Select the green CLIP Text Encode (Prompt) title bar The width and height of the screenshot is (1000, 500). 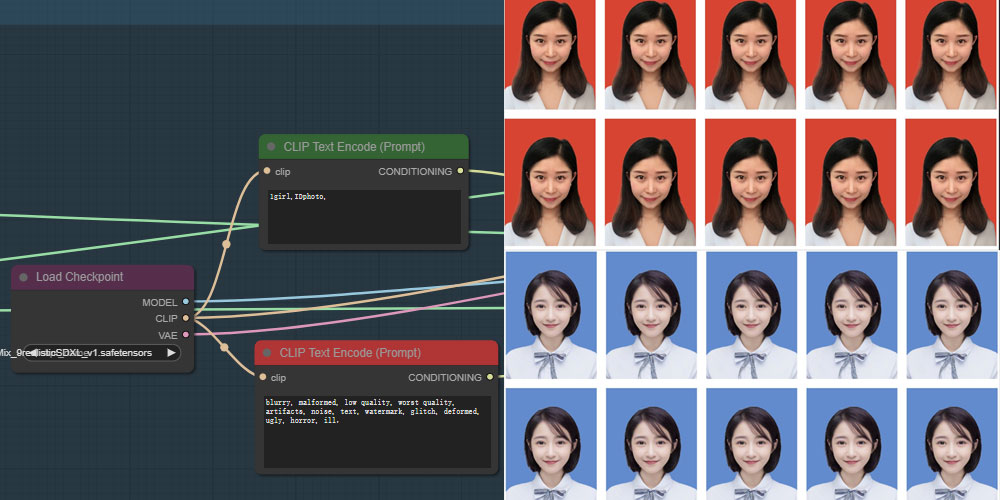coord(364,147)
